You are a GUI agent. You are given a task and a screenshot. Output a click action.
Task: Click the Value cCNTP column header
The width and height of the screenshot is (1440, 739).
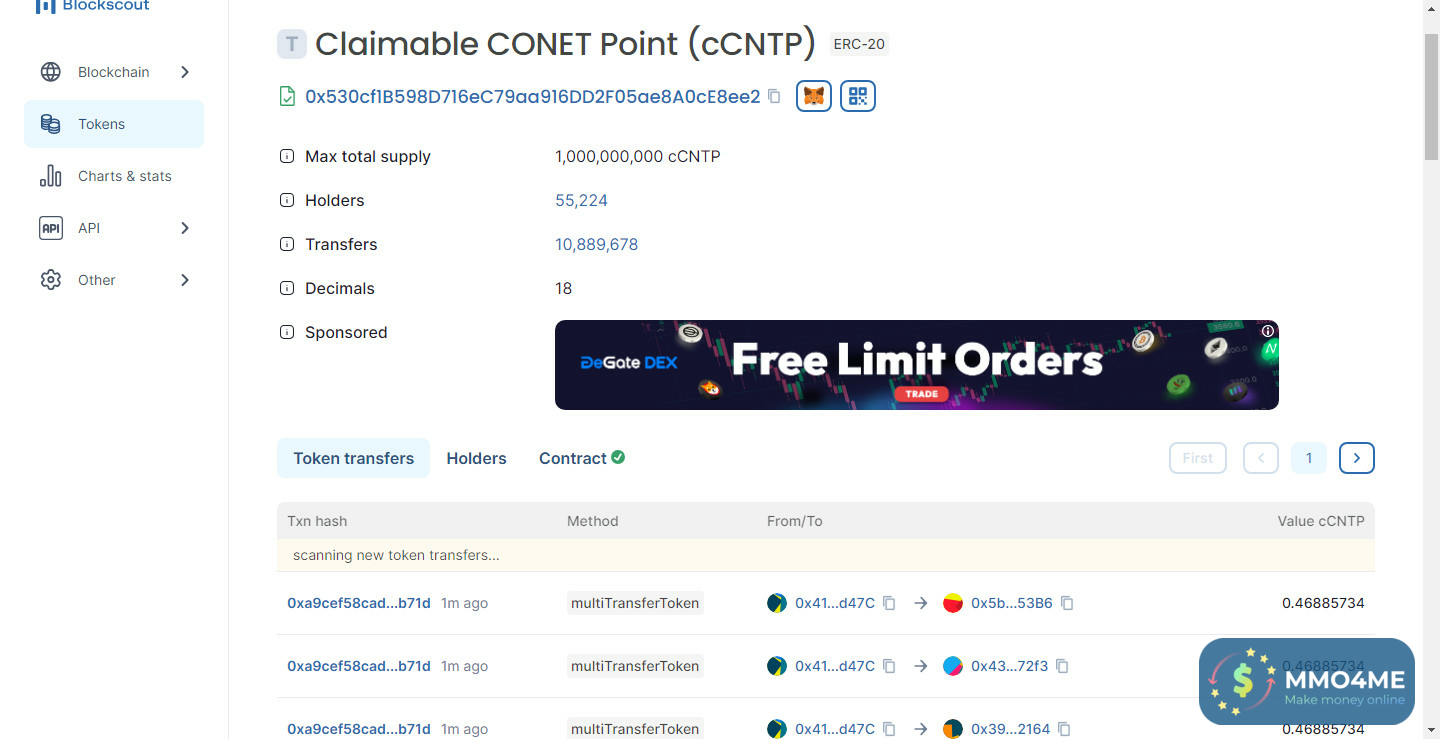(x=1321, y=521)
